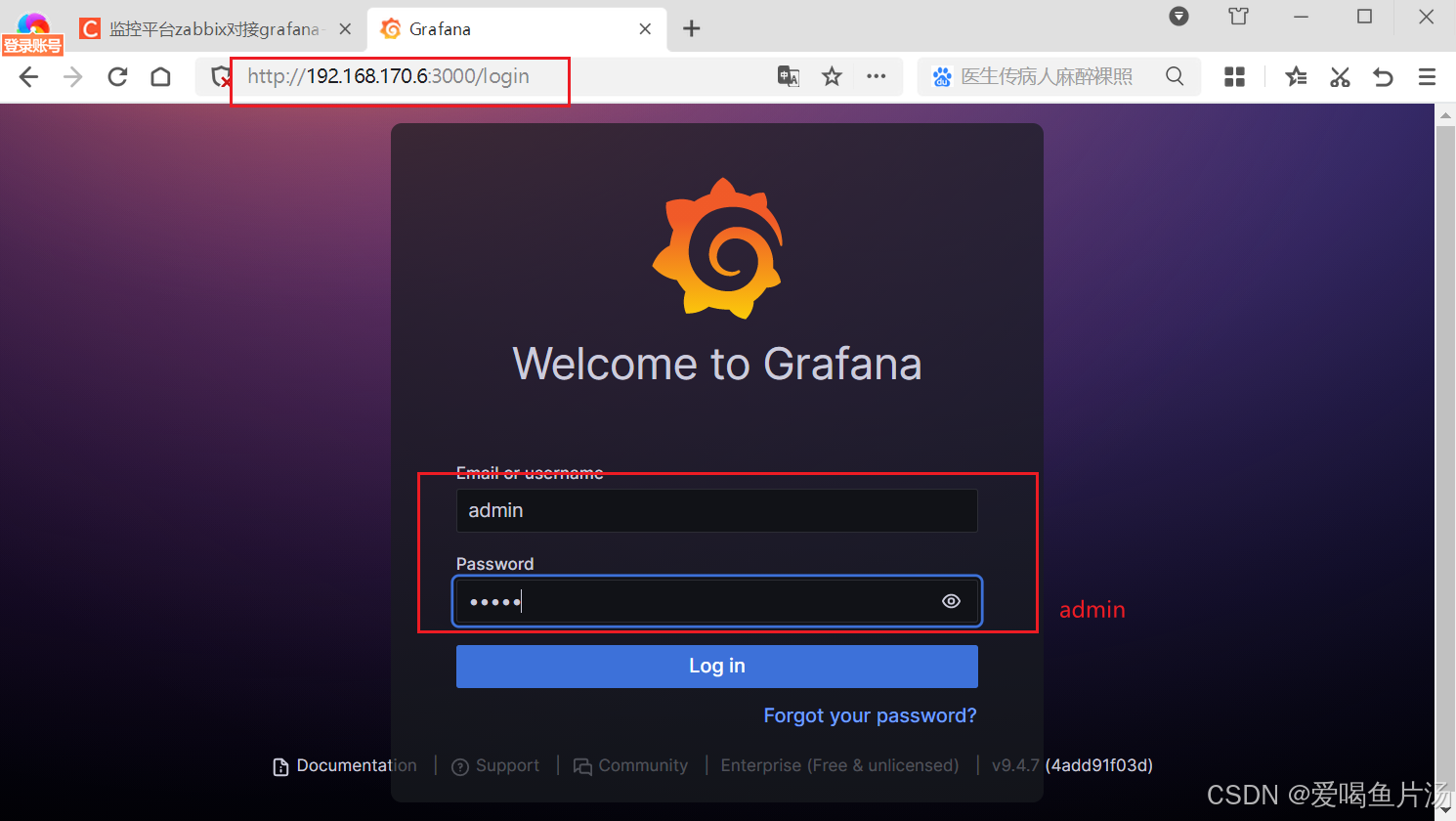This screenshot has width=1456, height=821.
Task: Open Forgot your password link
Action: click(x=870, y=715)
